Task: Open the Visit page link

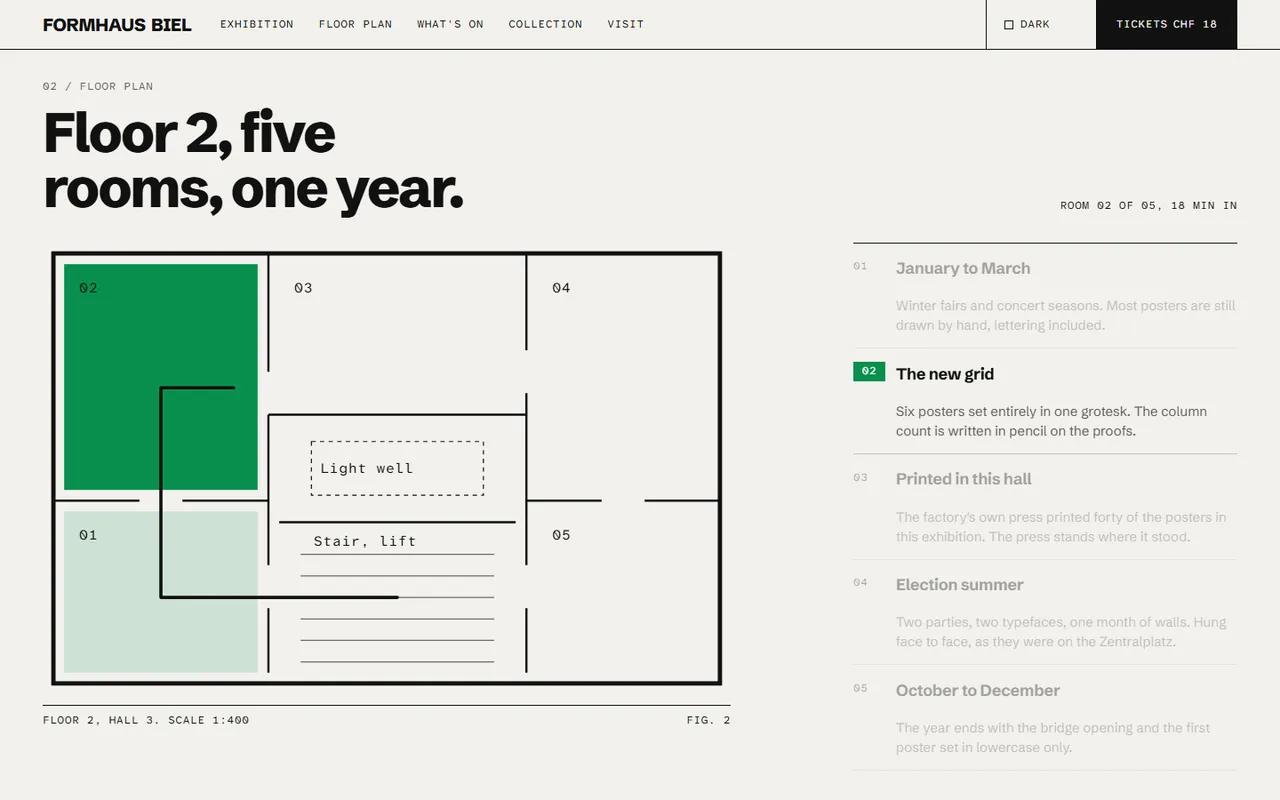Action: click(x=625, y=24)
